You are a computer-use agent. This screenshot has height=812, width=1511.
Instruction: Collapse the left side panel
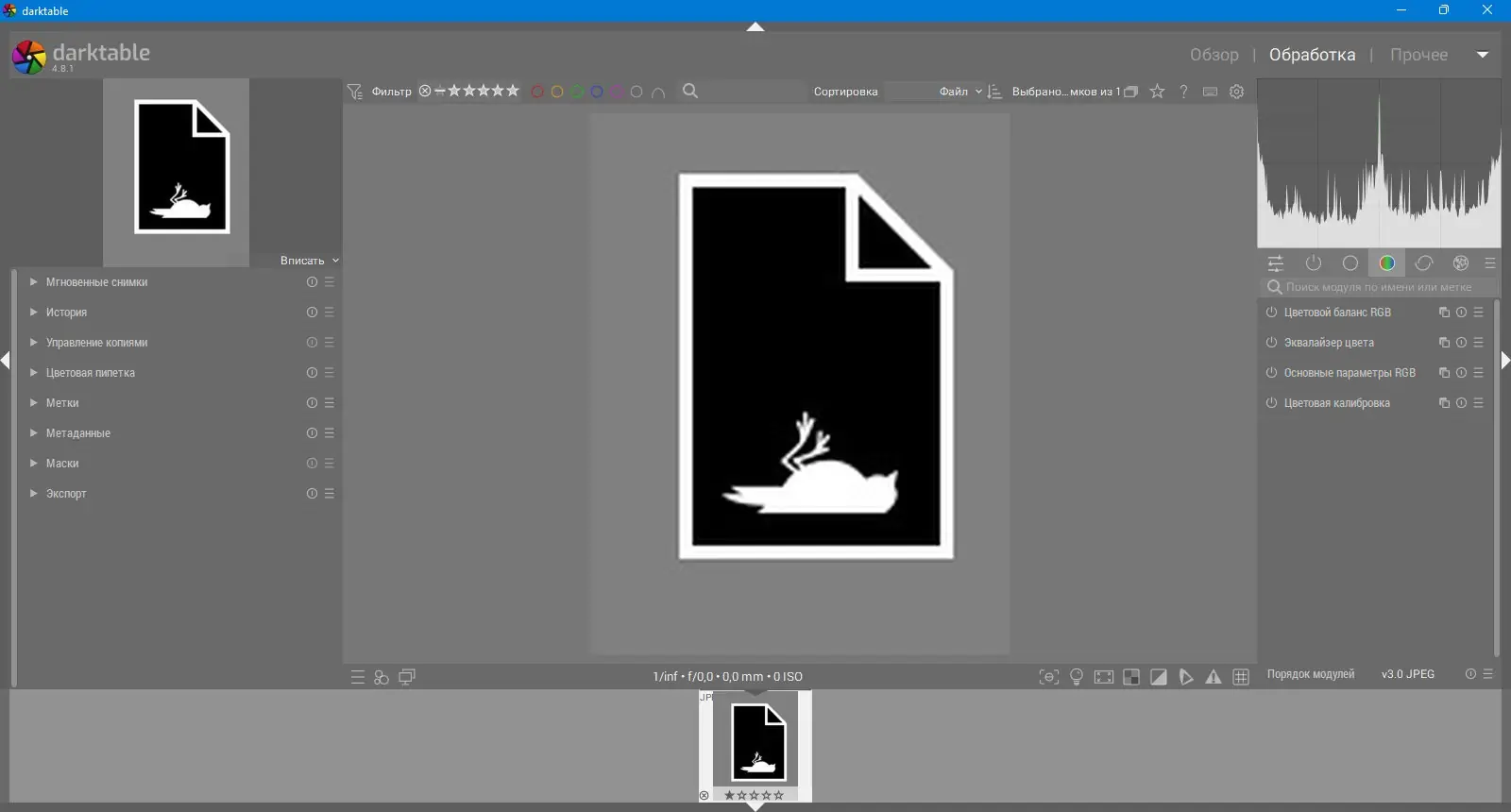pyautogui.click(x=6, y=361)
